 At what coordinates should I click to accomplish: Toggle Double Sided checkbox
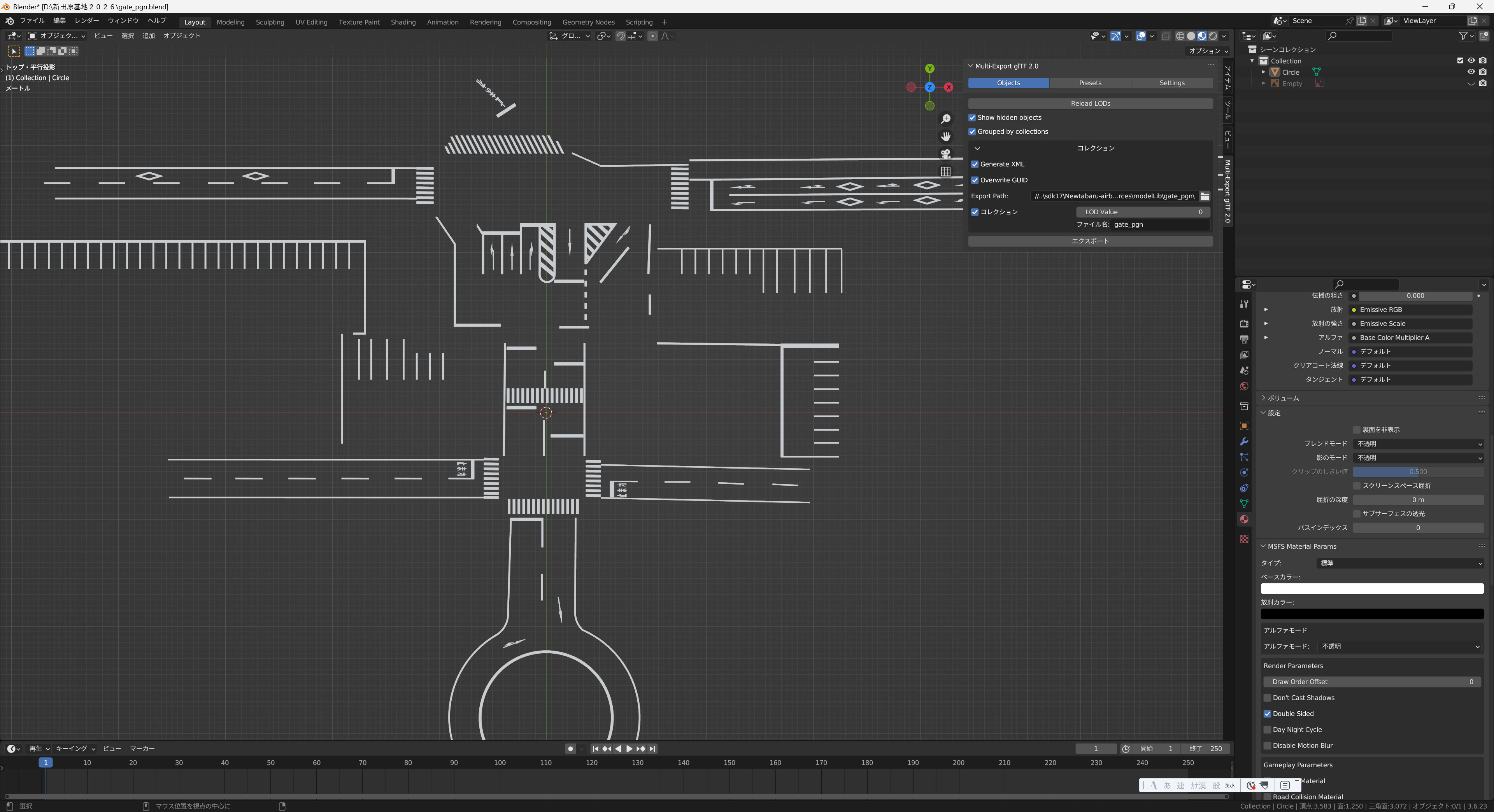(x=1267, y=714)
